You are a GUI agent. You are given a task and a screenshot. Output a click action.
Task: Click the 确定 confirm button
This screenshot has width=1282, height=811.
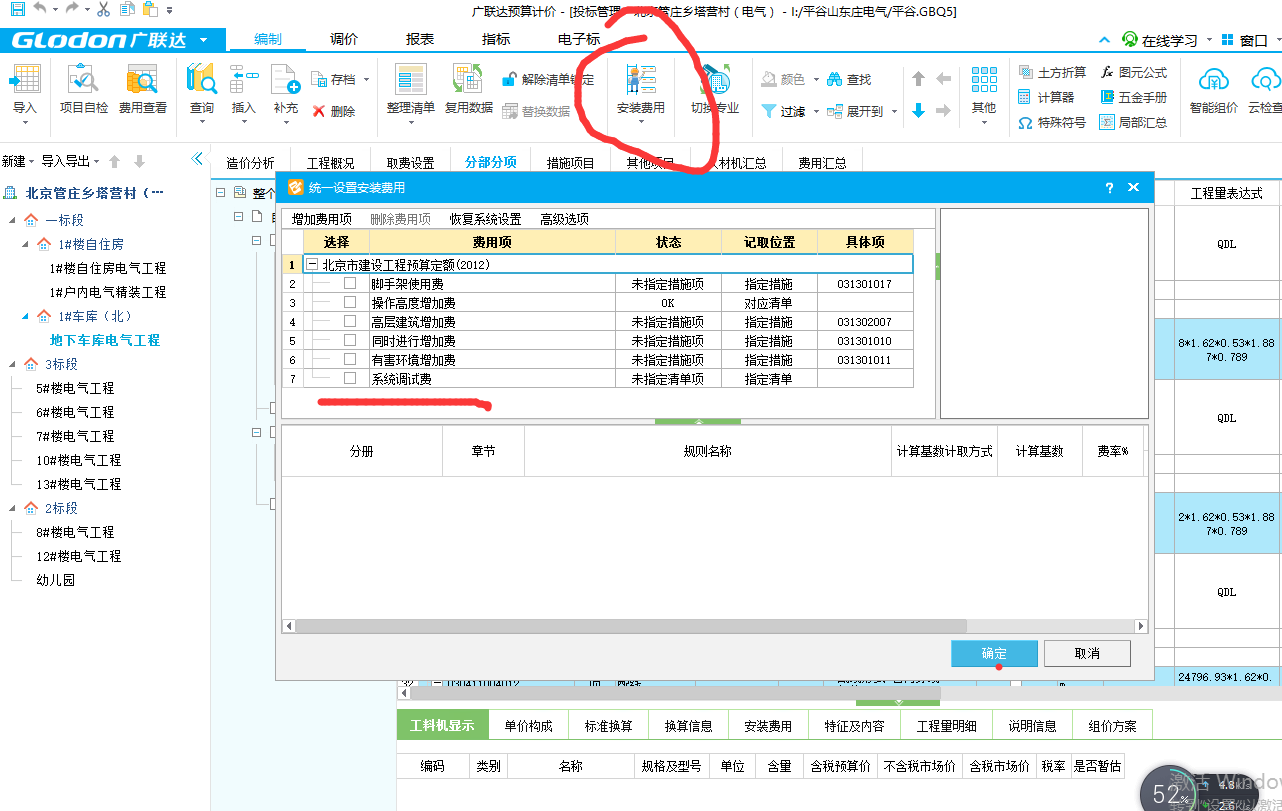pos(995,653)
